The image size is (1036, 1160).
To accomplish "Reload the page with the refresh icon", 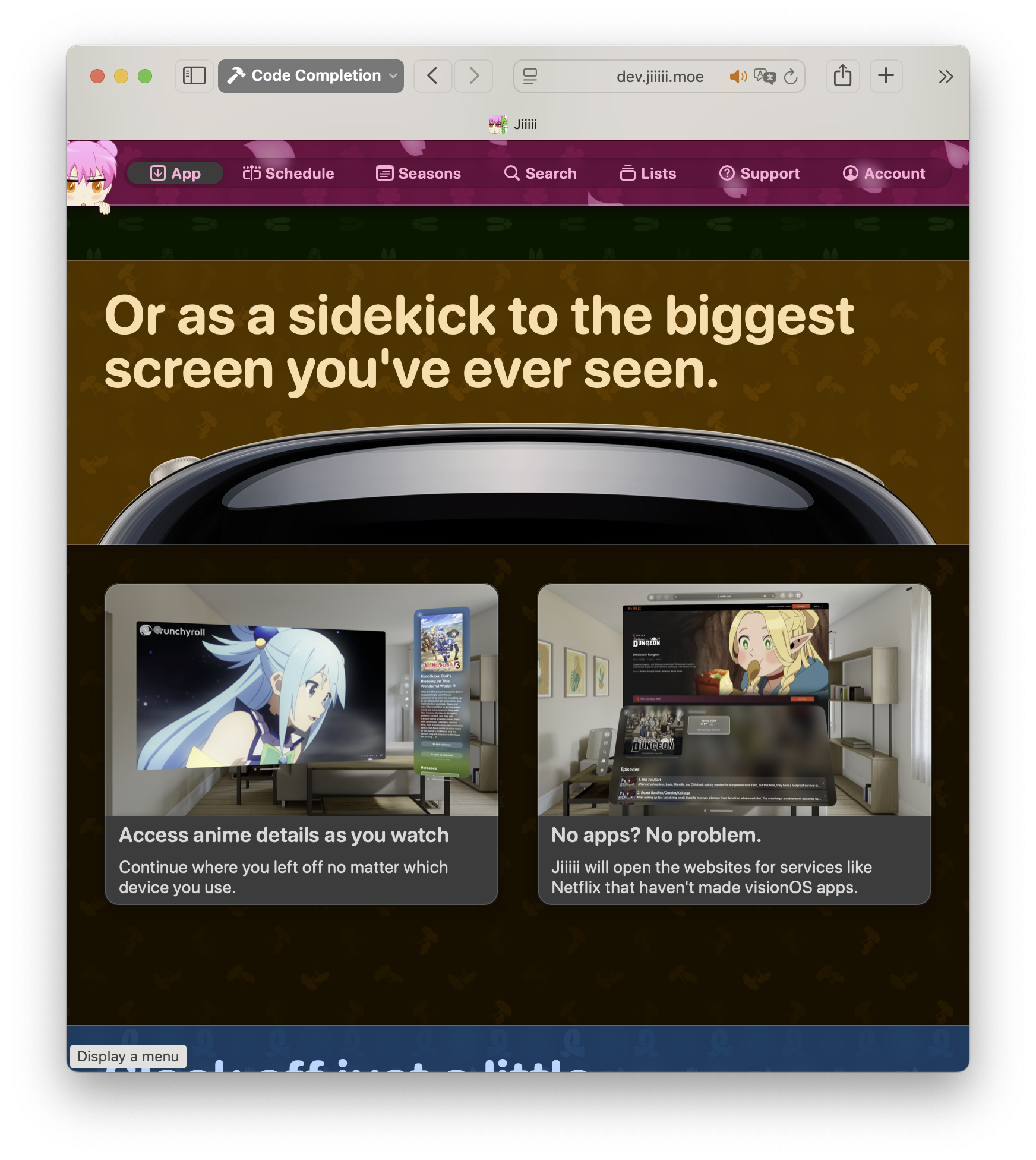I will tap(791, 76).
